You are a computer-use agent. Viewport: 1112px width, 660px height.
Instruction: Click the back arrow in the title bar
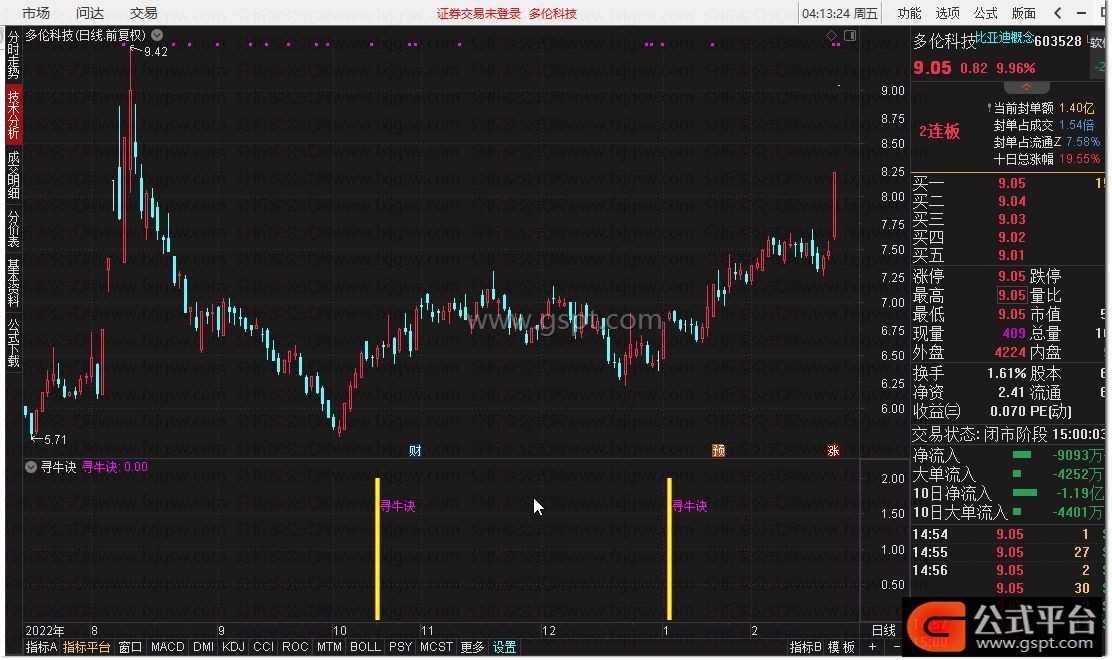[x=1057, y=13]
